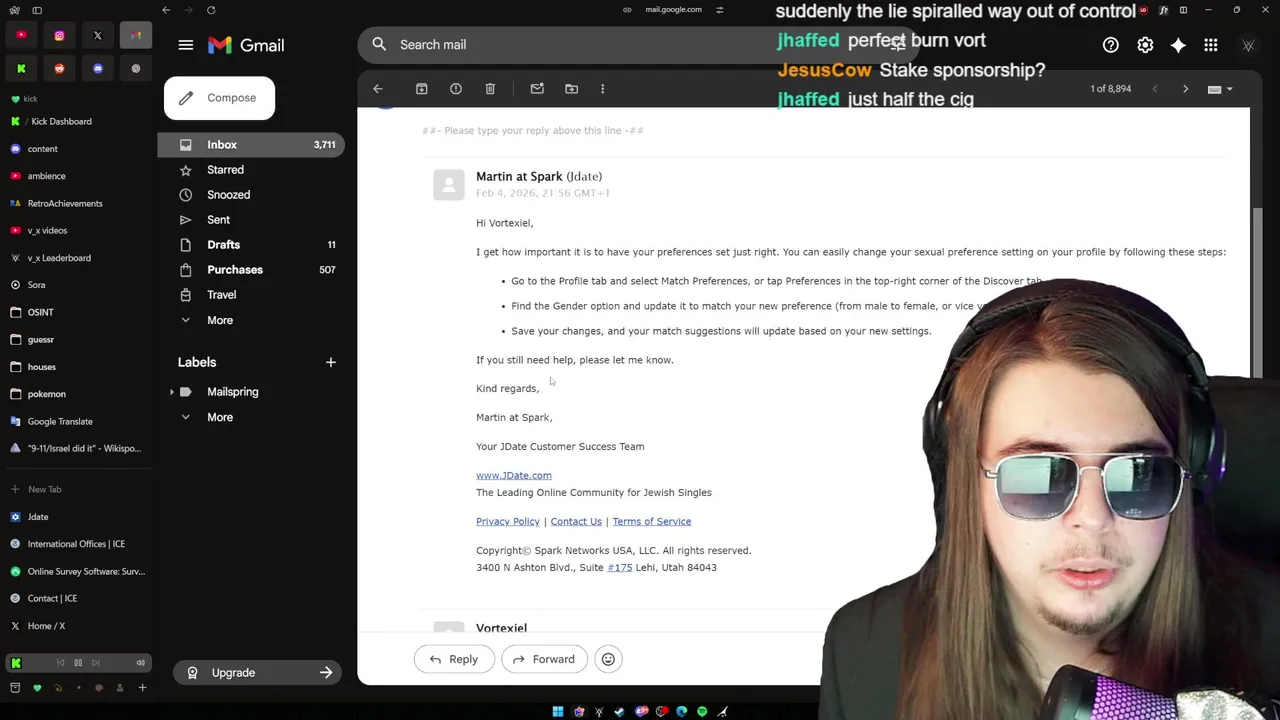Open the Starred folder
This screenshot has width=1280, height=720.
tap(250, 170)
